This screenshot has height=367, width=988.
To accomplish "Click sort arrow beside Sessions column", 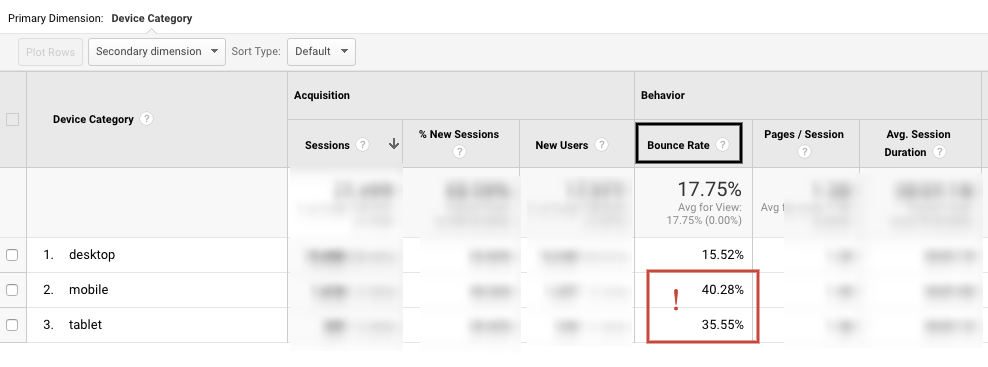I will (394, 144).
